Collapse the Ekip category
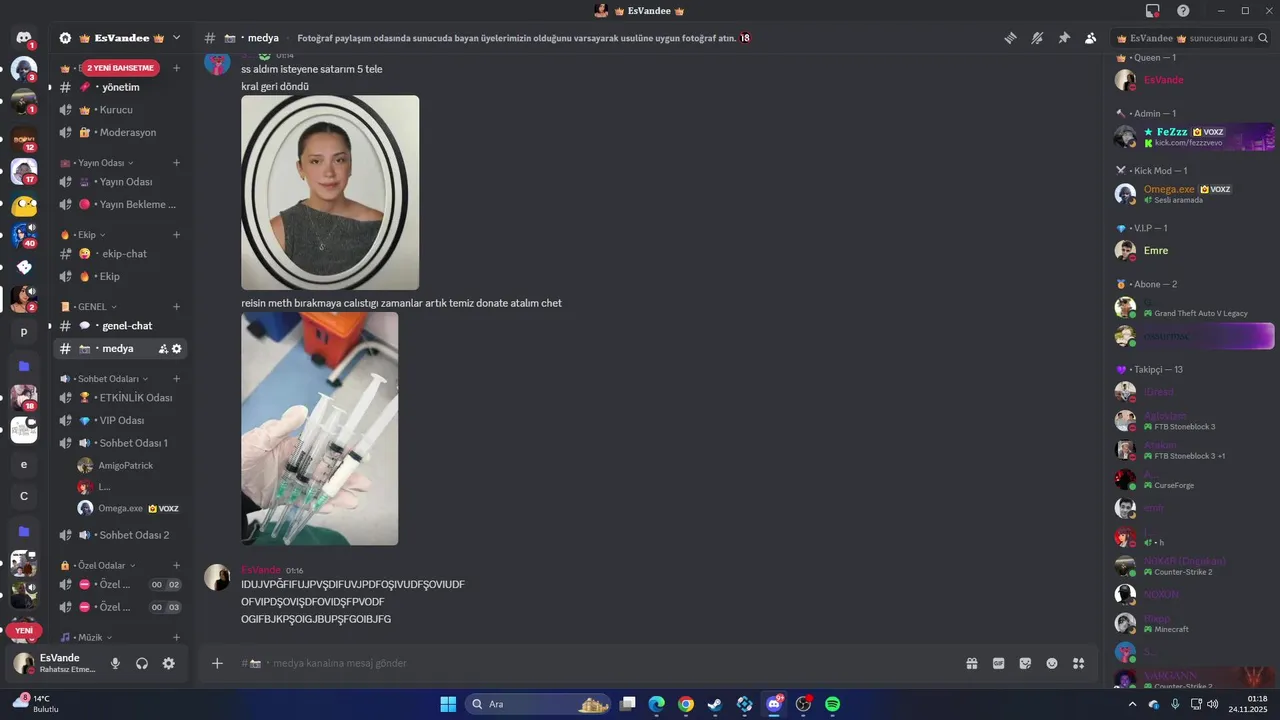The width and height of the screenshot is (1280, 720). point(82,235)
